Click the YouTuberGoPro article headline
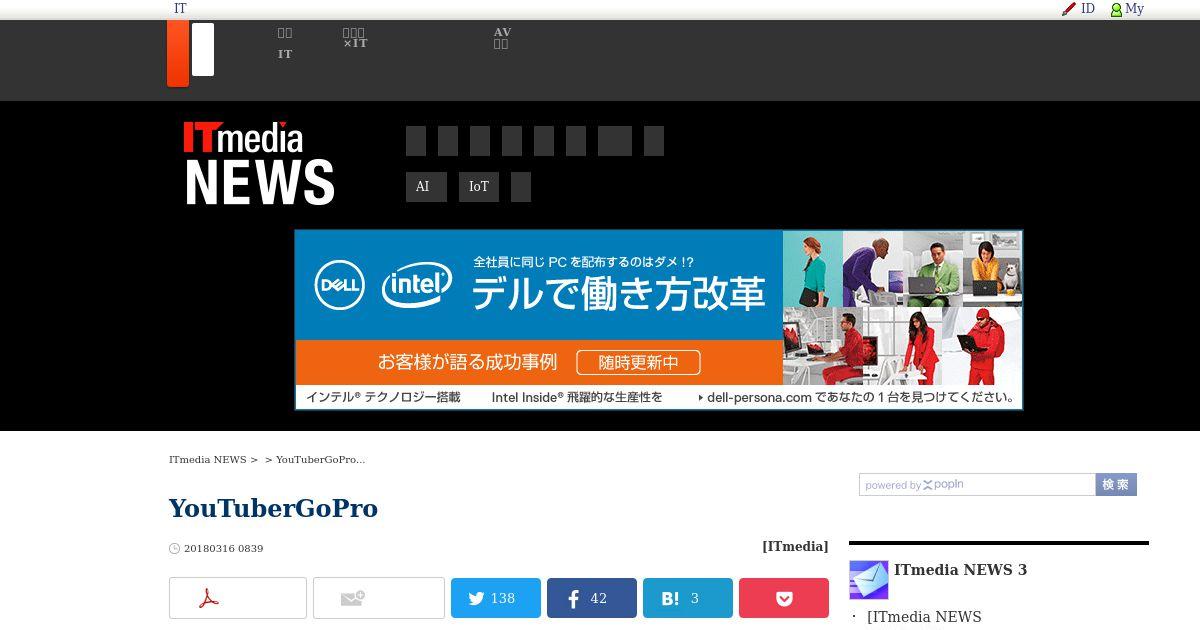Viewport: 1200px width, 630px height. coord(273,508)
